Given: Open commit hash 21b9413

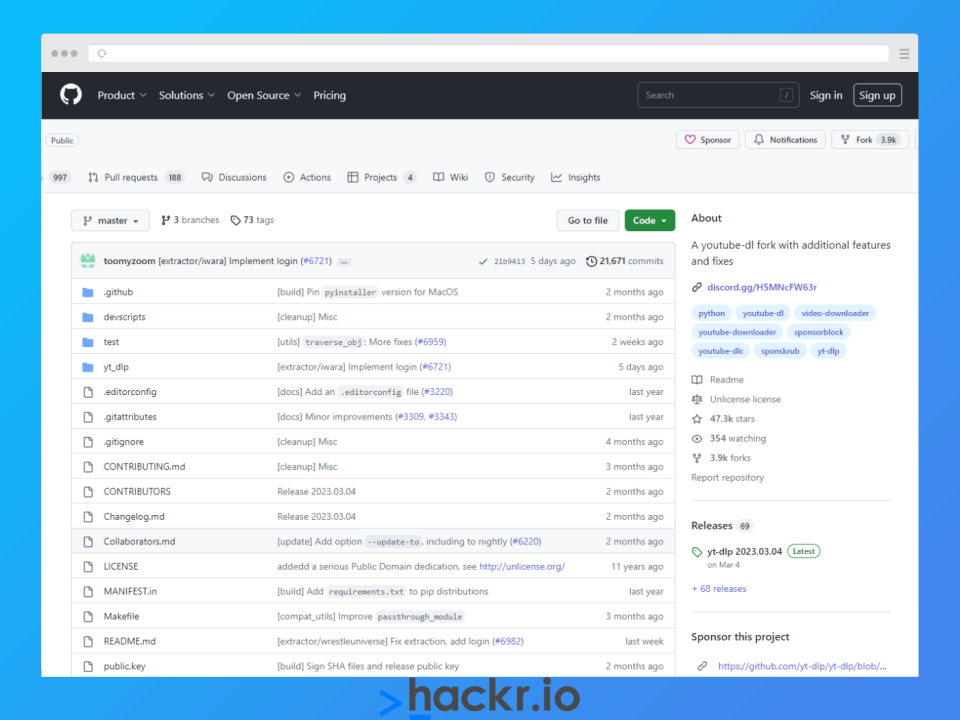Looking at the screenshot, I should click(x=509, y=261).
